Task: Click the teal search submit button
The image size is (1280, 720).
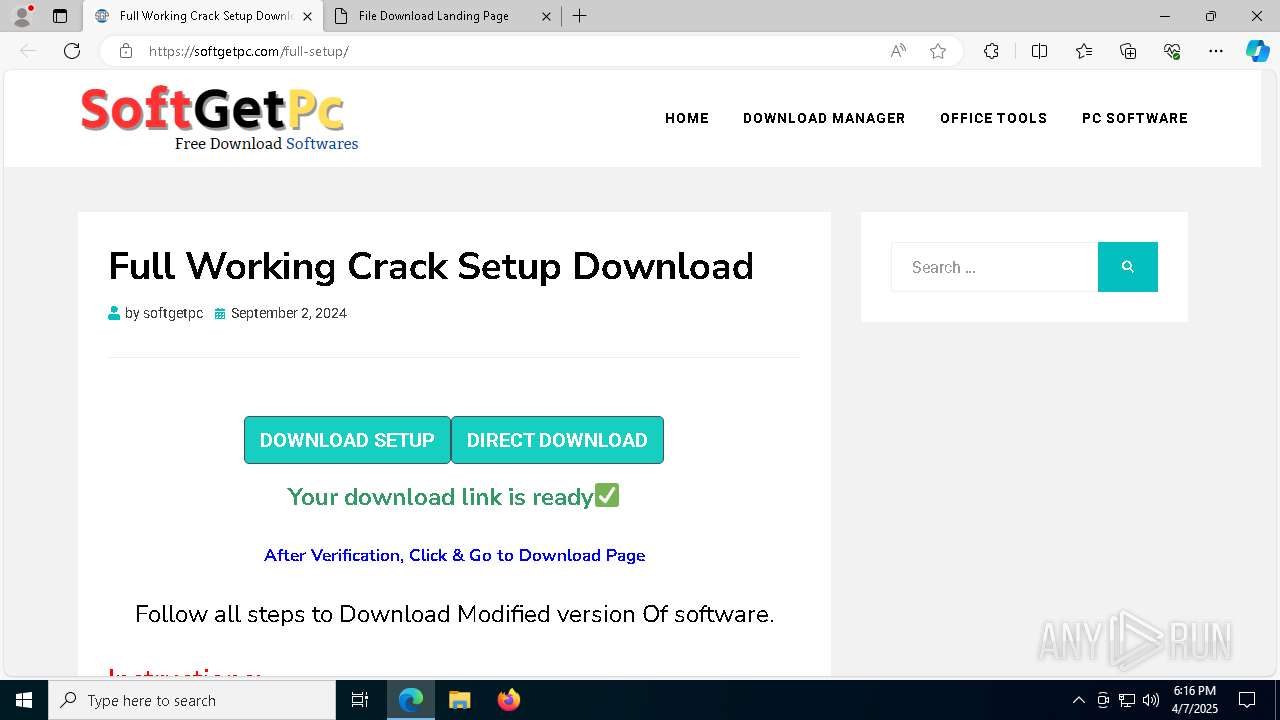Action: pos(1128,267)
